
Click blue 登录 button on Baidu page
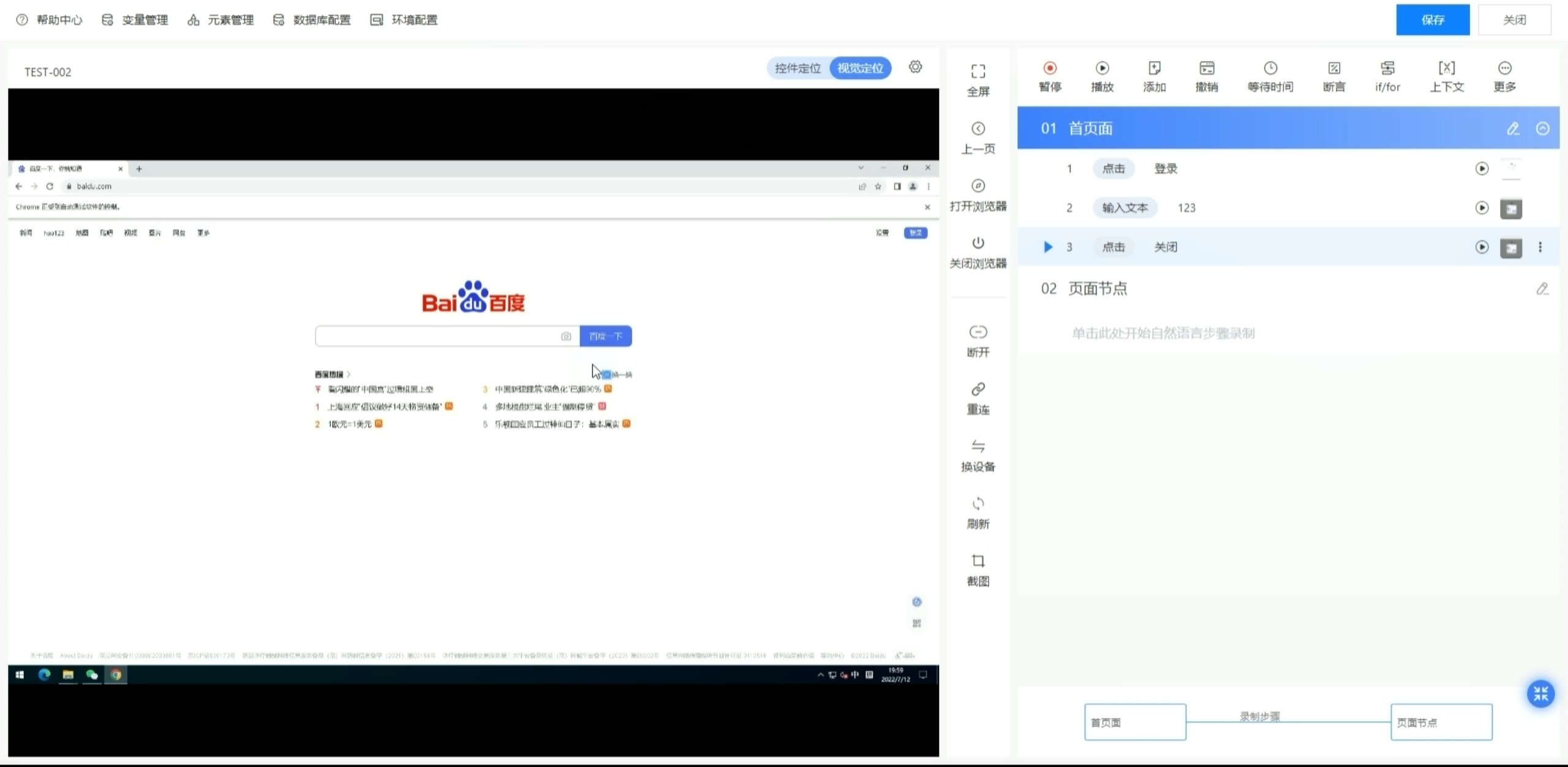click(916, 233)
